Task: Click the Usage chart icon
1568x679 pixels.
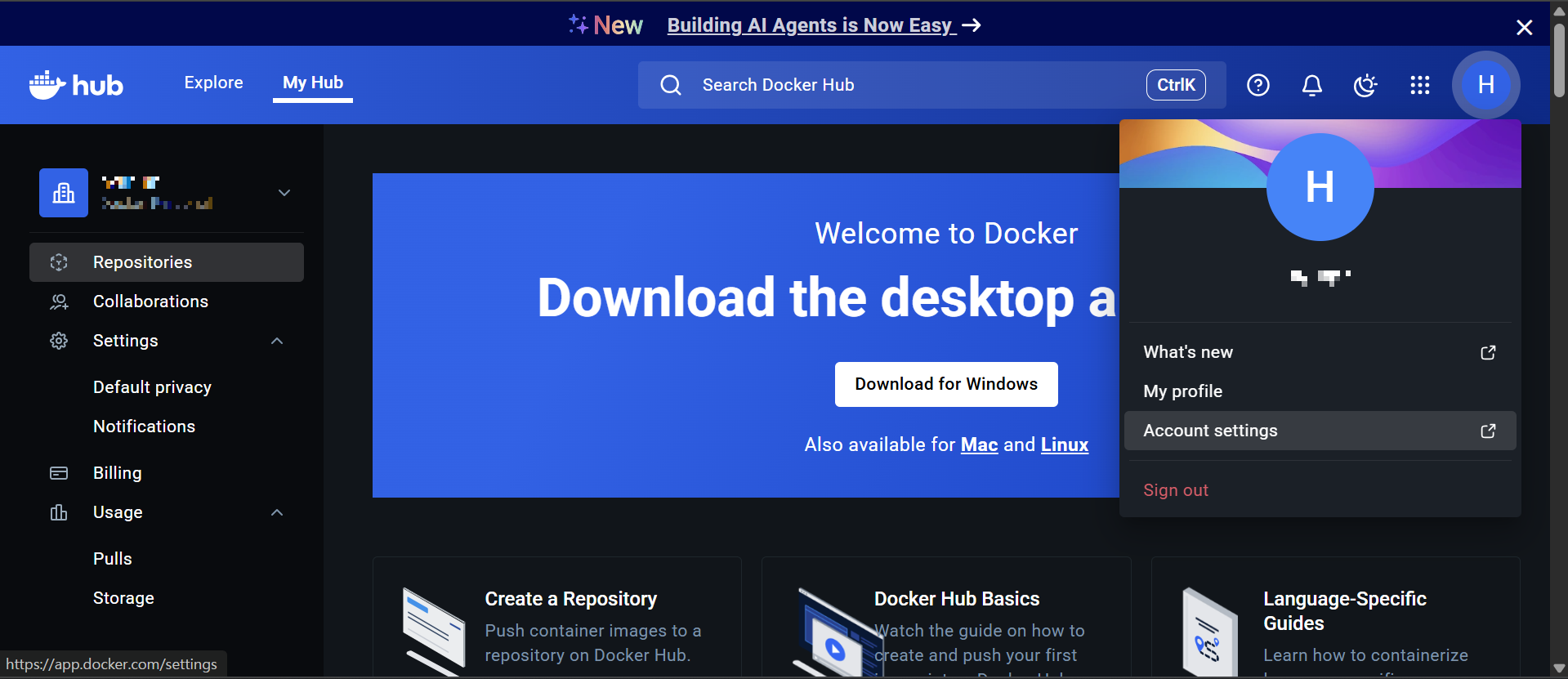Action: (59, 512)
